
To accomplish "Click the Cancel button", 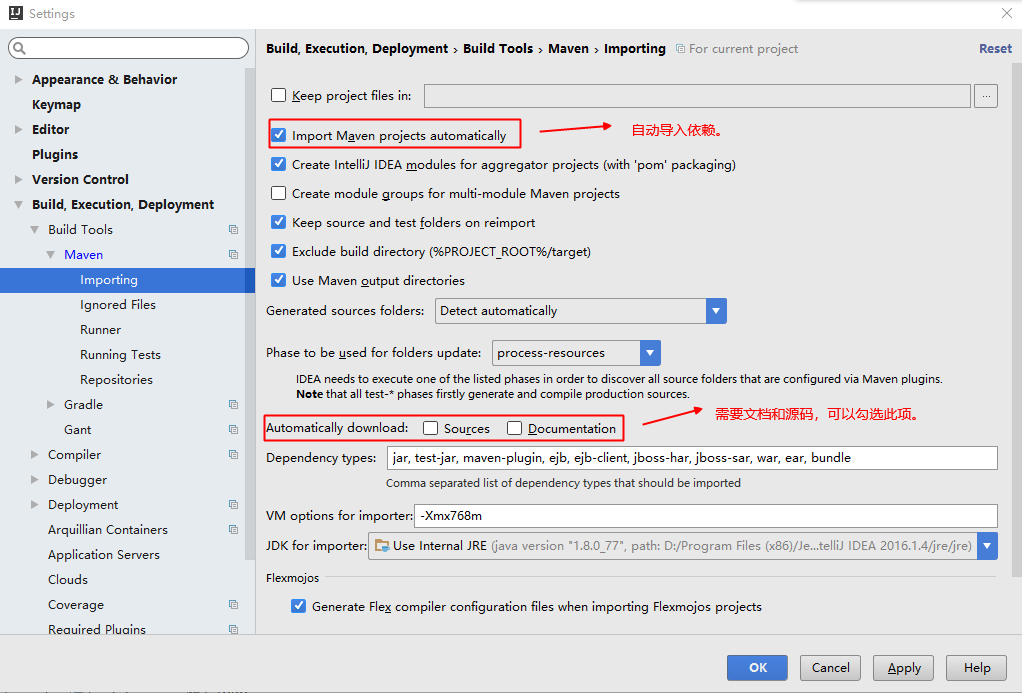I will coord(830,668).
